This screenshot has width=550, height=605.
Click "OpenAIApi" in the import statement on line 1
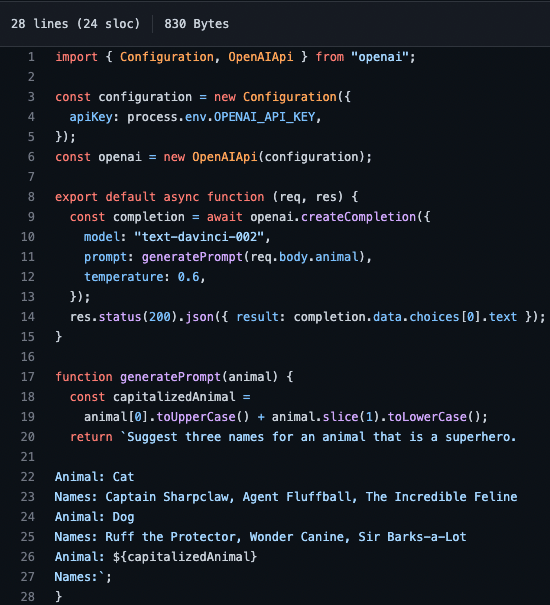(x=261, y=57)
